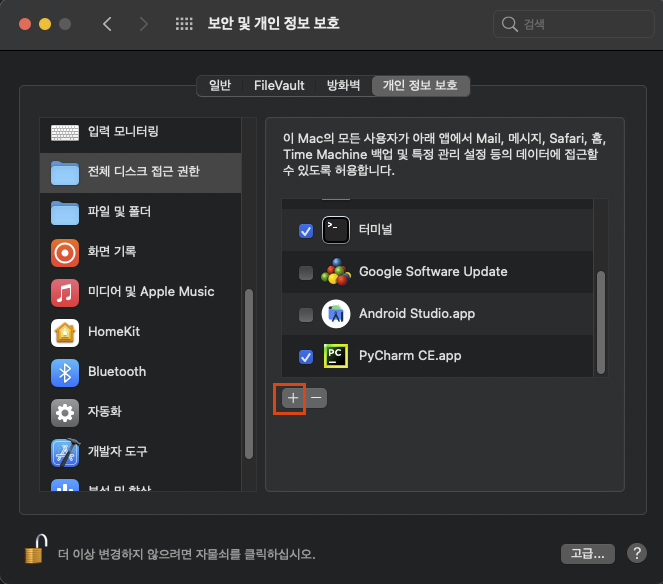Click the Xcode hammer icon for 개발자 도구
The image size is (663, 584).
(x=65, y=452)
